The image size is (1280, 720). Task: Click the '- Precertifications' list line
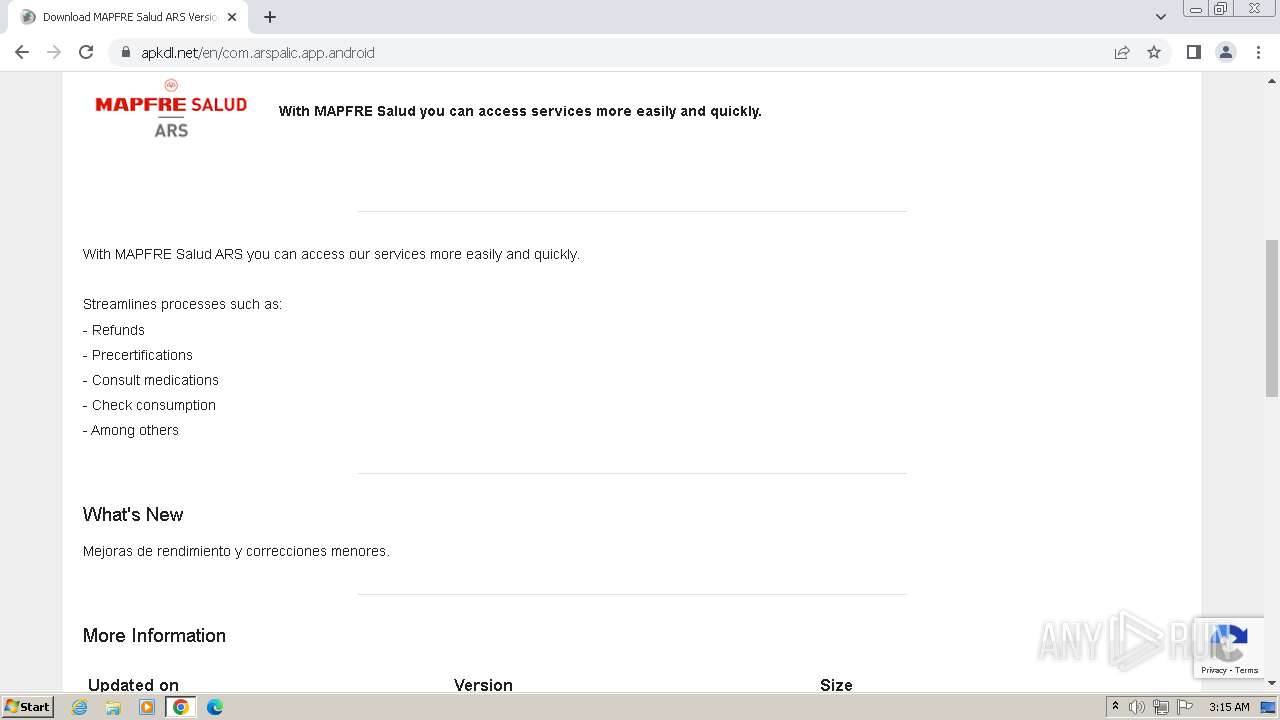(138, 355)
